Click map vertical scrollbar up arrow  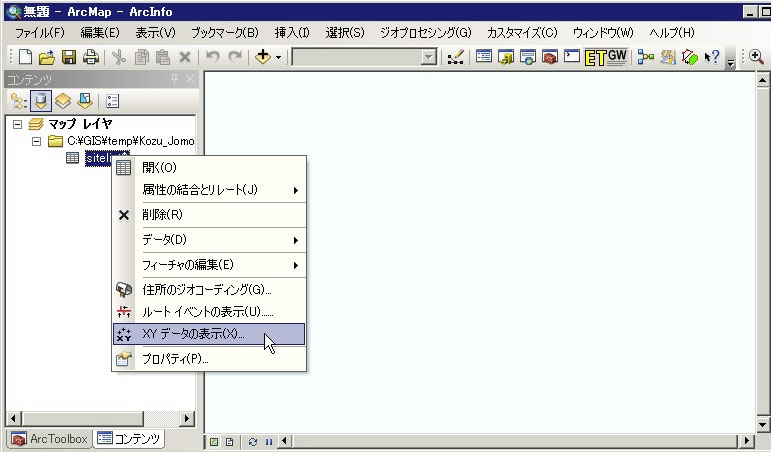762,80
